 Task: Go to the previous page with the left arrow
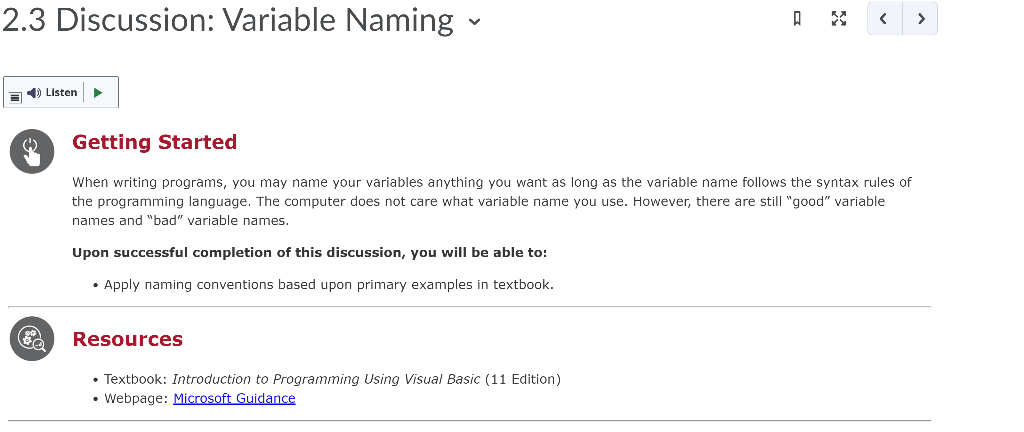(884, 18)
